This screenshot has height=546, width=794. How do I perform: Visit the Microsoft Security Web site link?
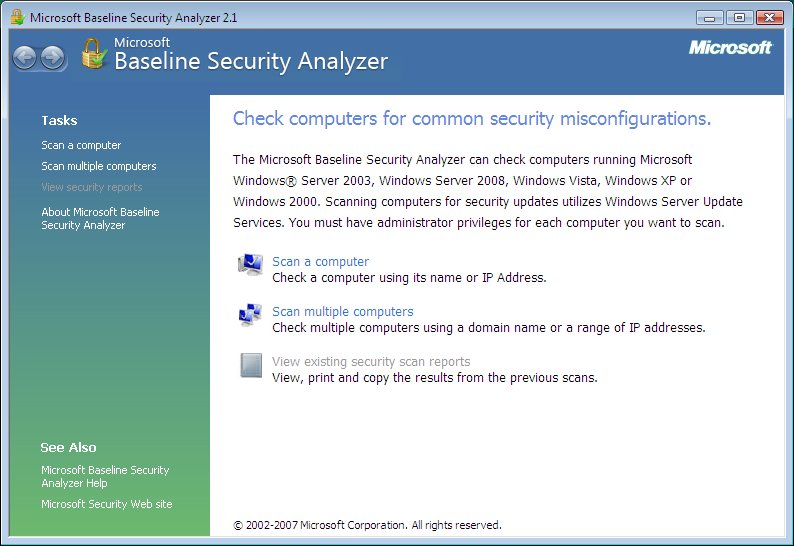pyautogui.click(x=107, y=504)
